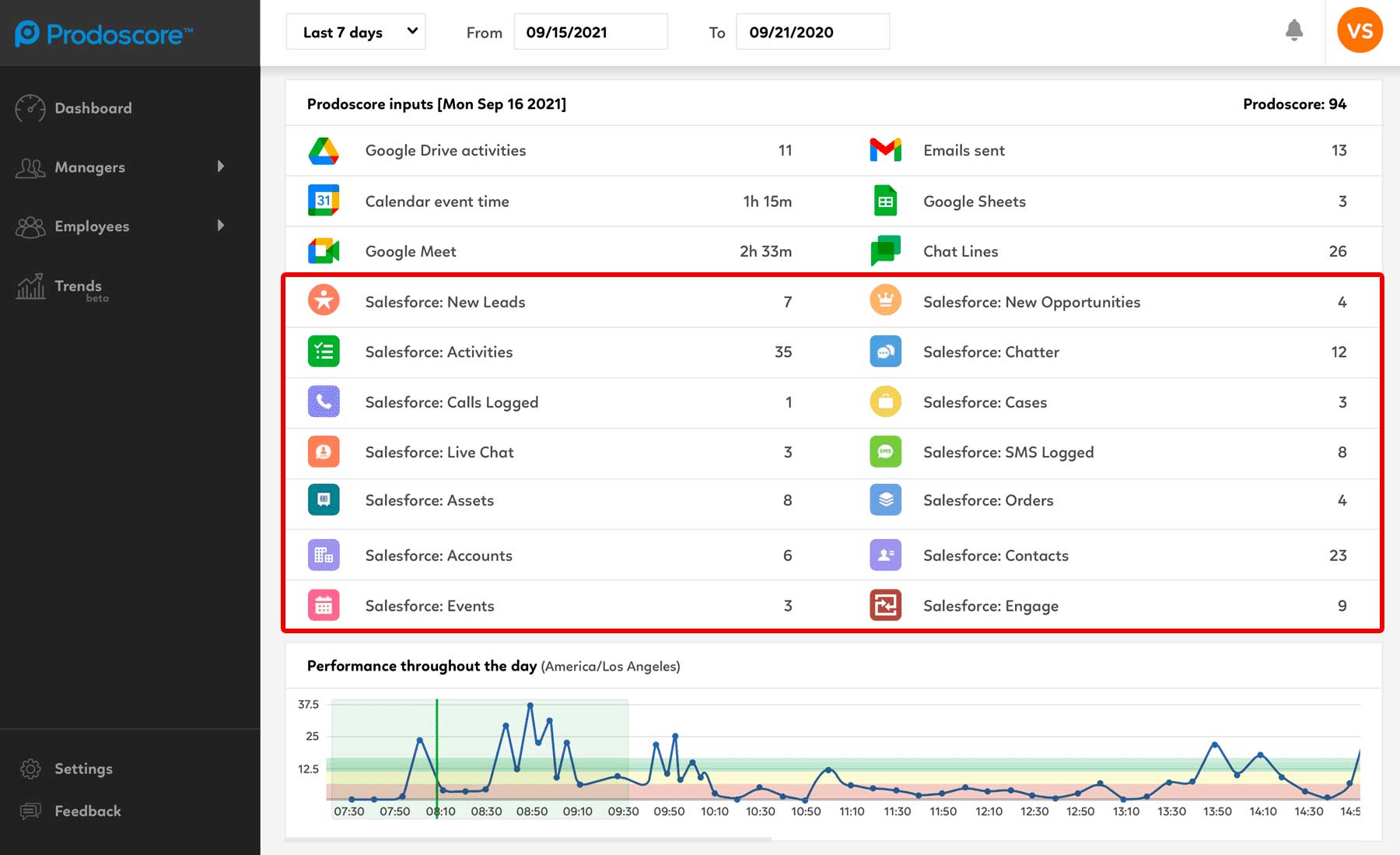The image size is (1400, 855).
Task: Click the Salesforce Orders icon
Action: tap(885, 500)
